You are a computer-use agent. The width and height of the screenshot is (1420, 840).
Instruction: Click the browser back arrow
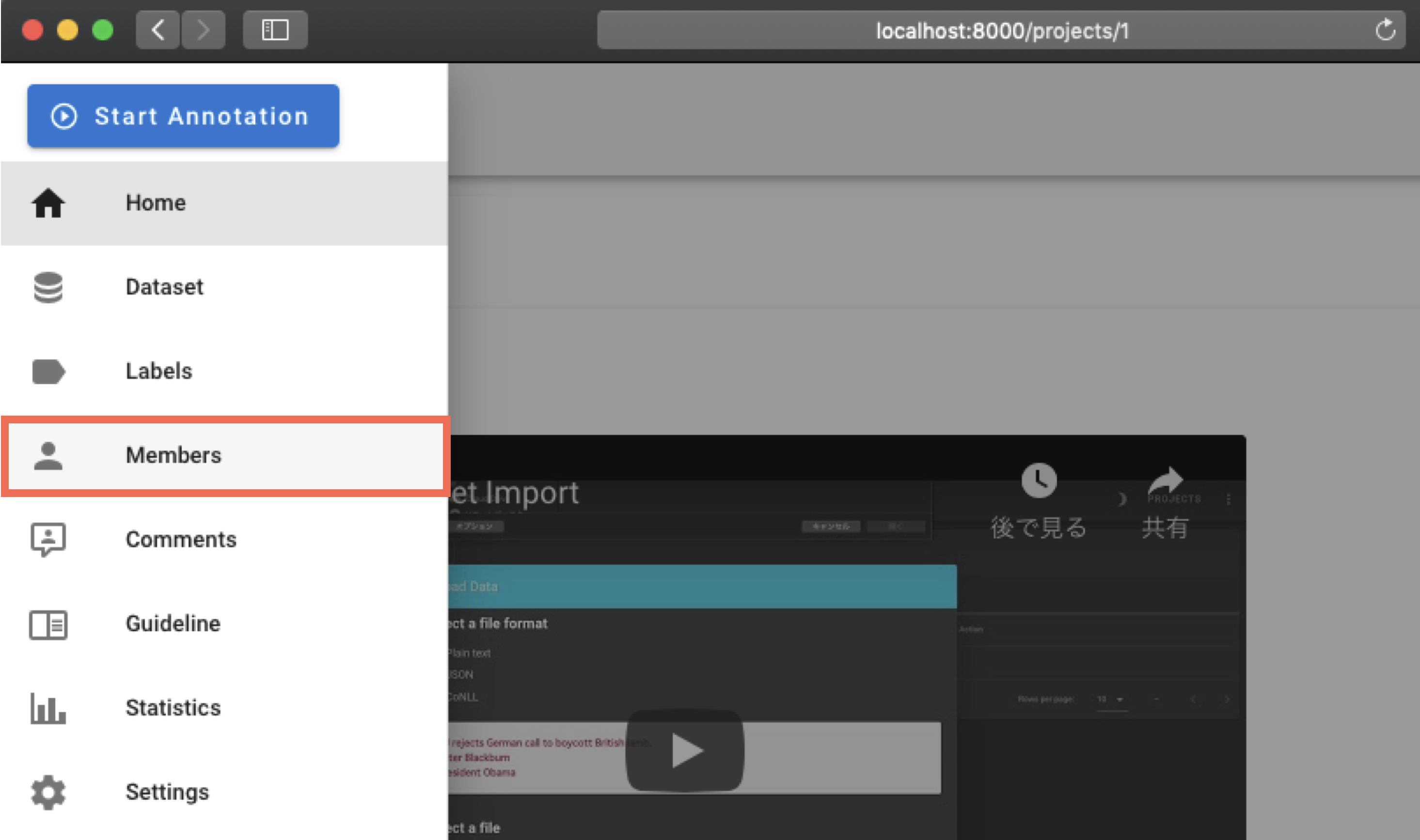click(x=158, y=30)
